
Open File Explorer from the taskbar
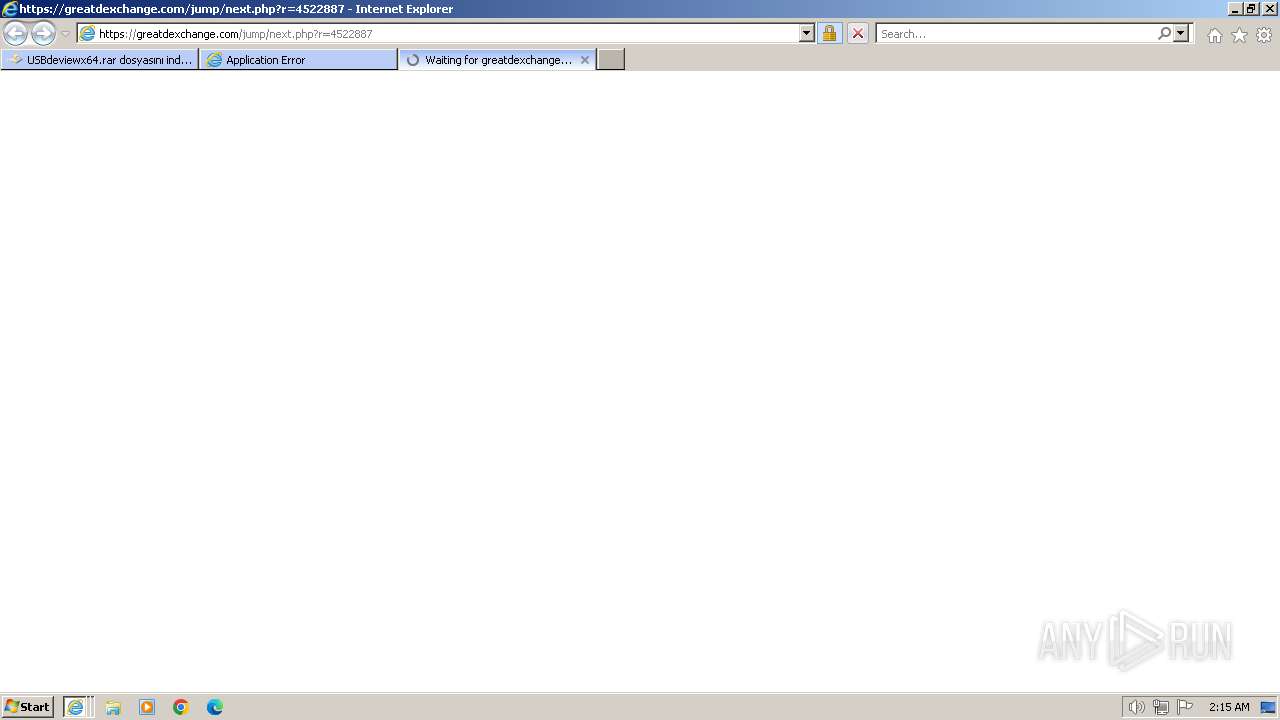pos(113,707)
